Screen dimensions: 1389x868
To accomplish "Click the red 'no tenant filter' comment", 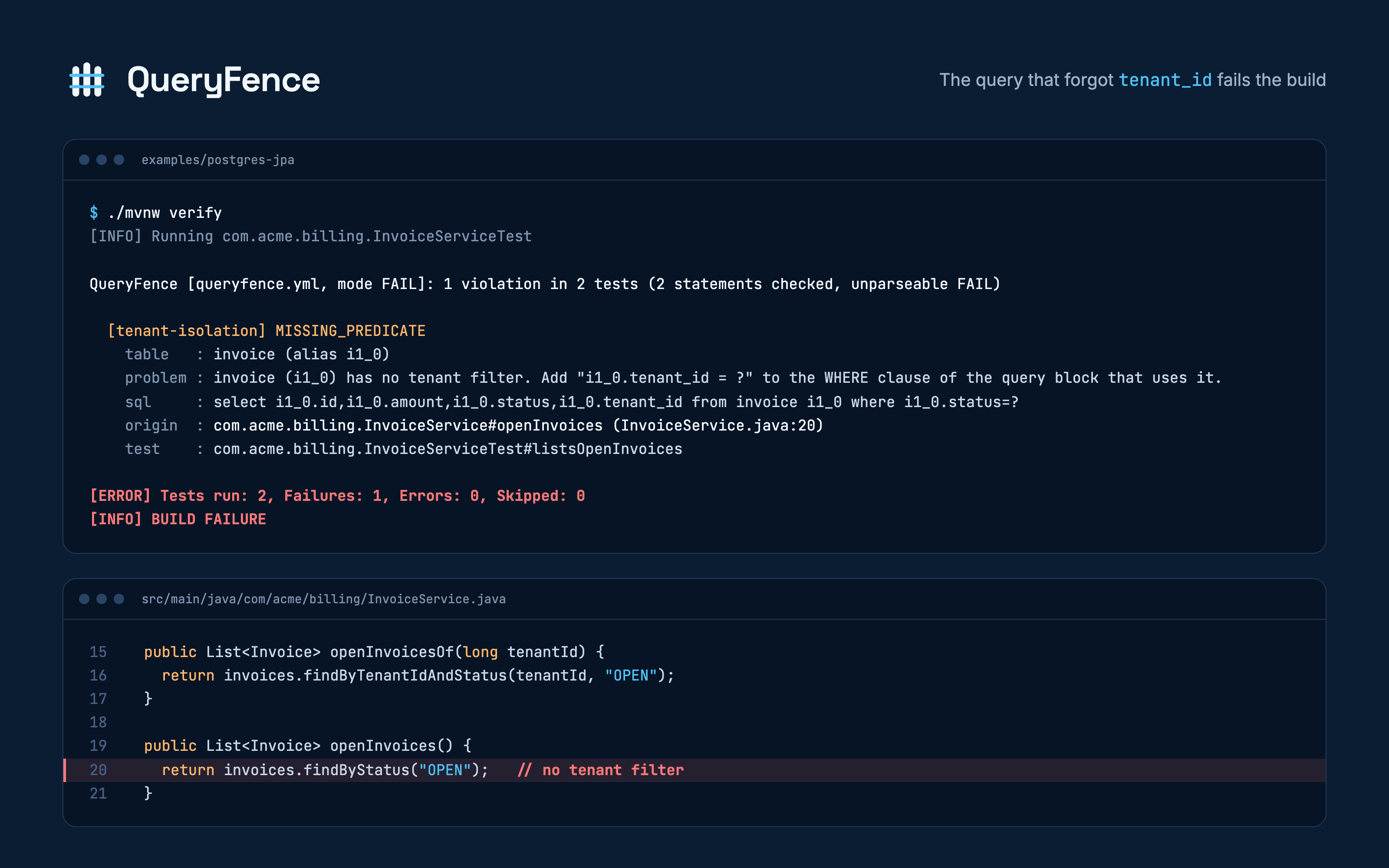I will coord(600,770).
